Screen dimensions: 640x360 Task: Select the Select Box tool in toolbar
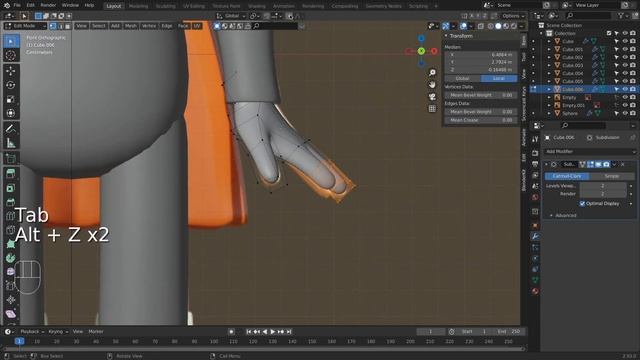[x=11, y=41]
